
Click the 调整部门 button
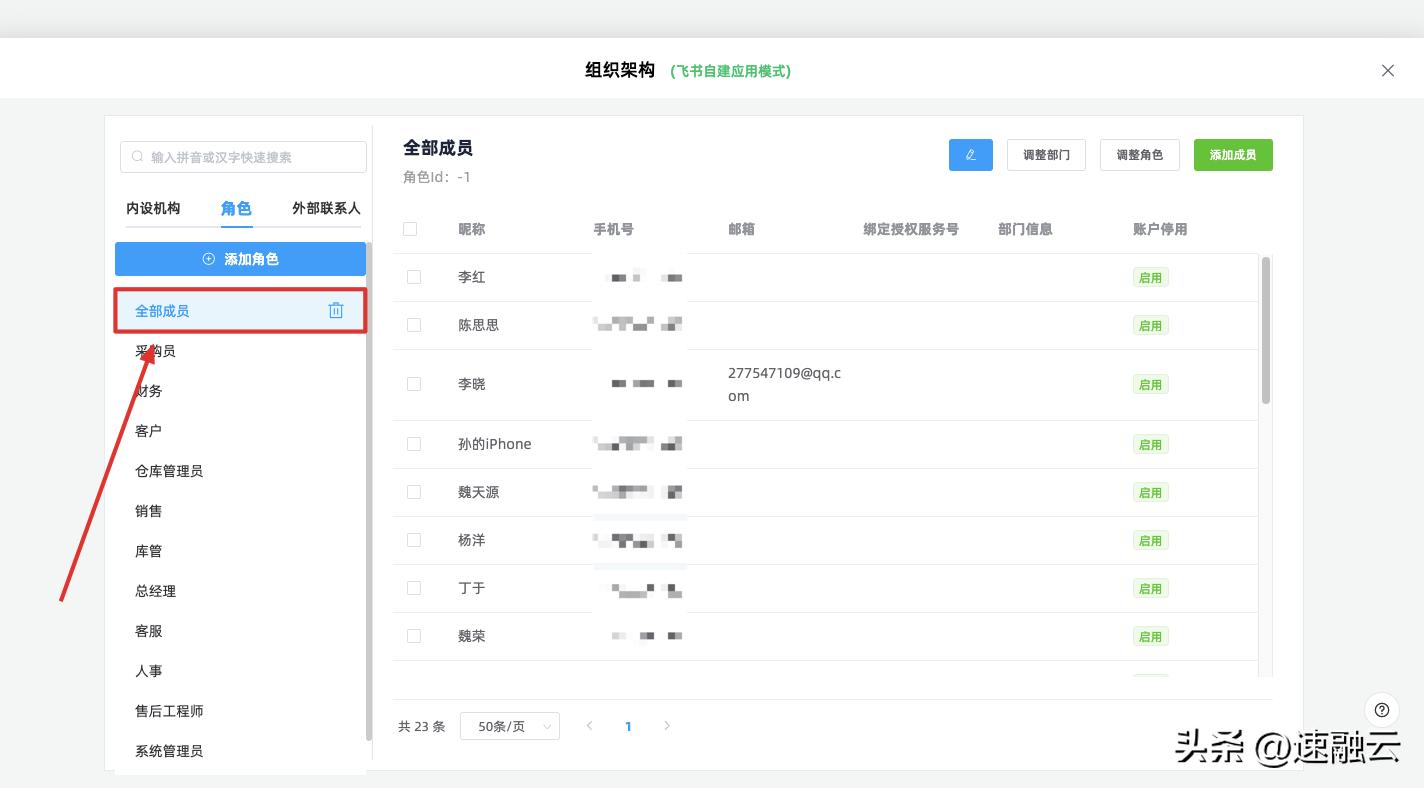pyautogui.click(x=1046, y=155)
